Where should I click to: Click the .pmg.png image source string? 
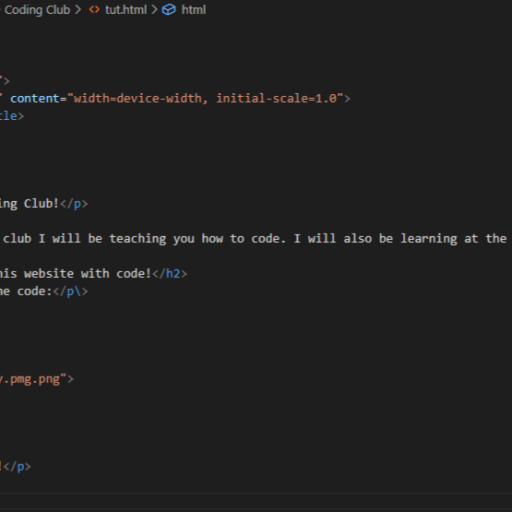coord(33,379)
